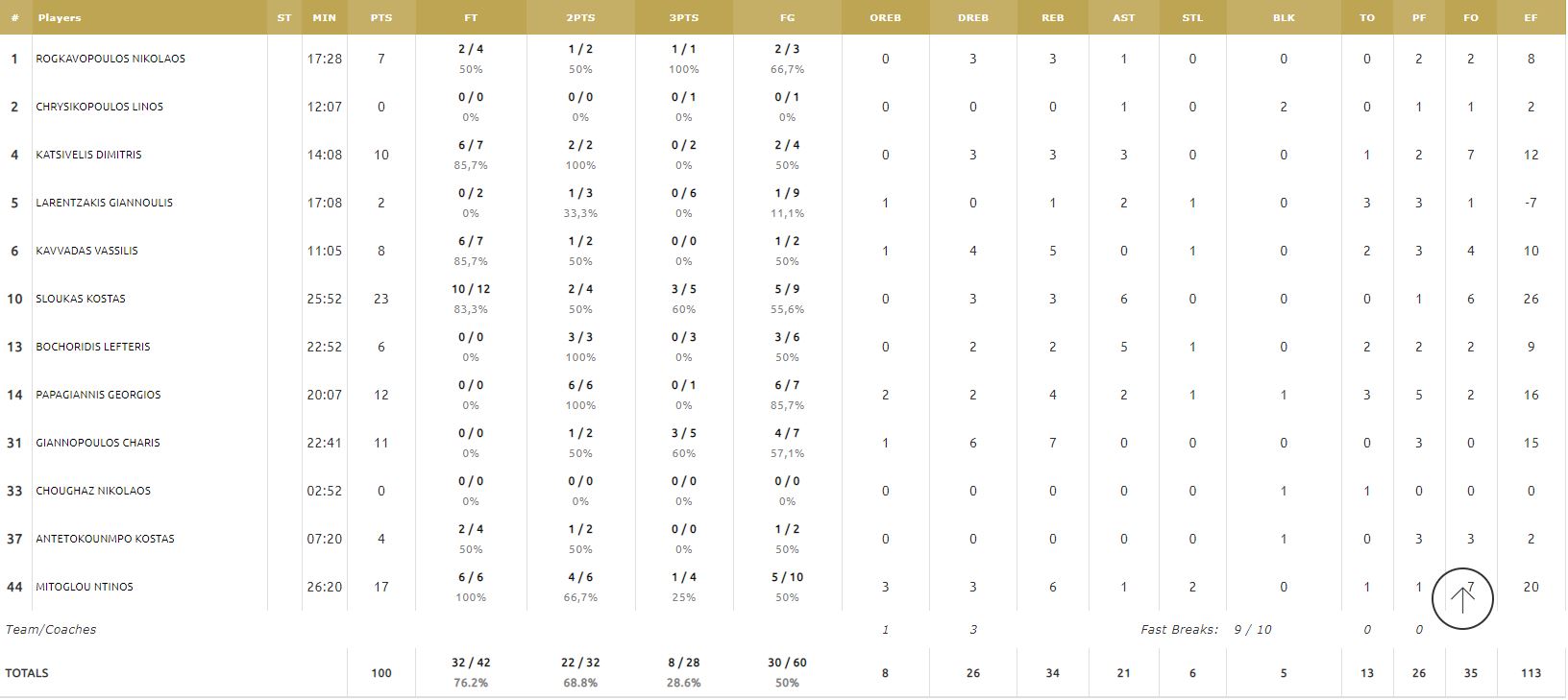Viewport: 1568px width, 700px height.
Task: Open Mitoglou Ntinos player link
Action: (85, 587)
